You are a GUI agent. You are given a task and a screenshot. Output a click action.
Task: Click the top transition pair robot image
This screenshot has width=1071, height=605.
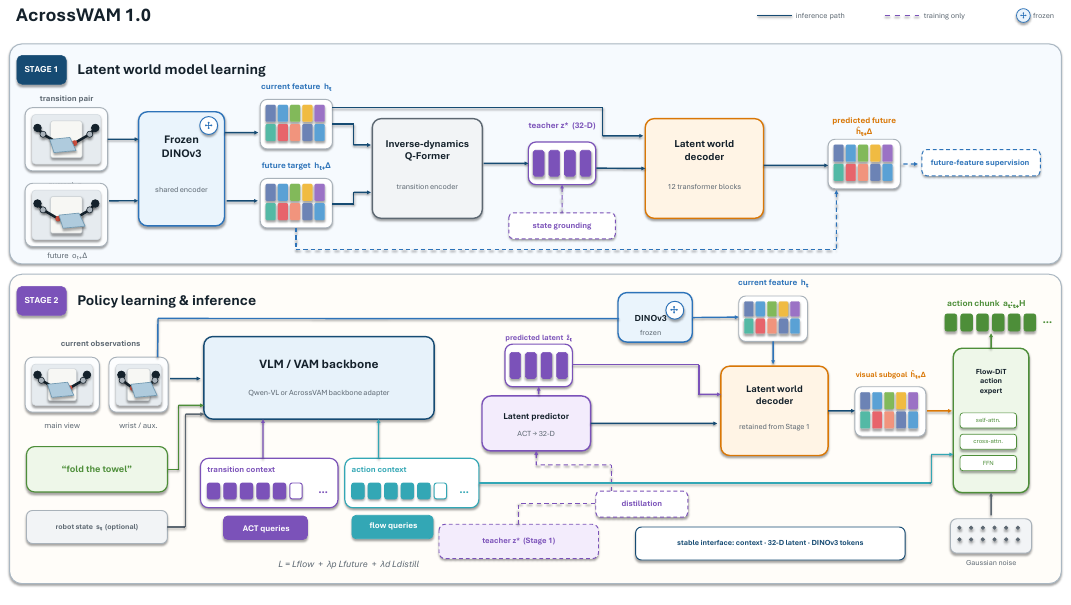coord(66,139)
